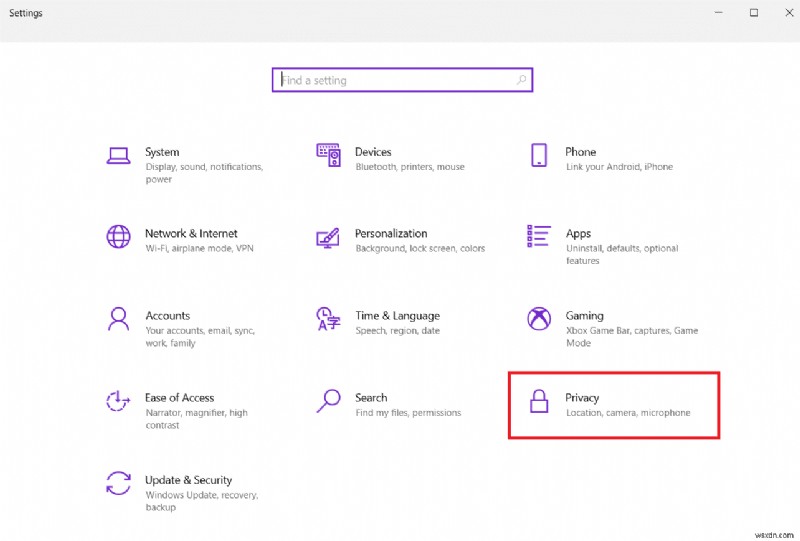Maximize the Settings window
Viewport: 800px width, 541px height.
[754, 13]
